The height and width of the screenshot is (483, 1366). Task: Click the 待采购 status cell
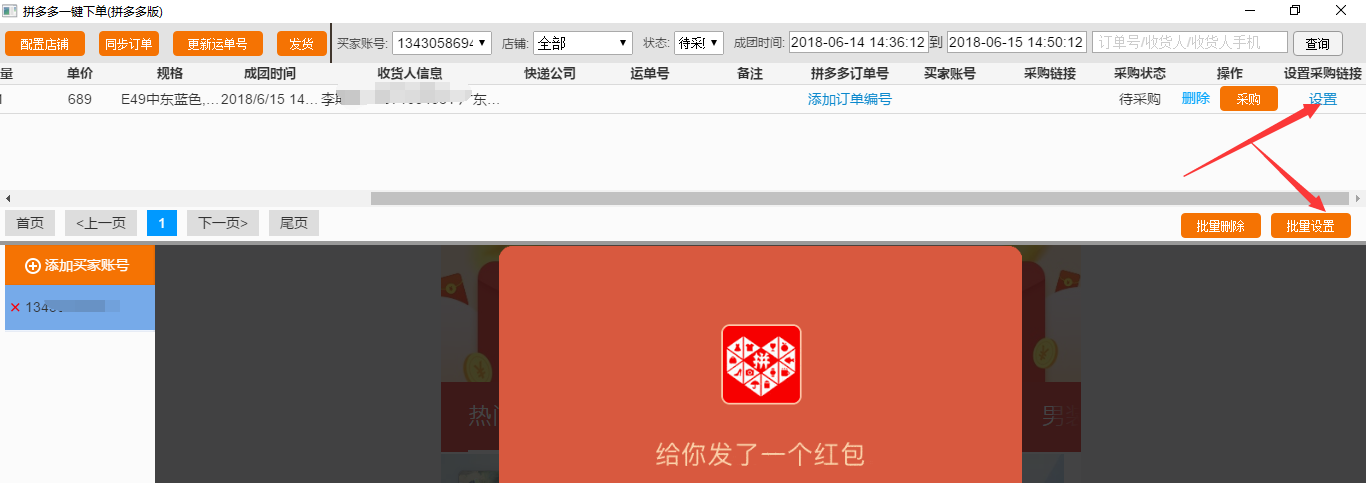tap(1140, 99)
